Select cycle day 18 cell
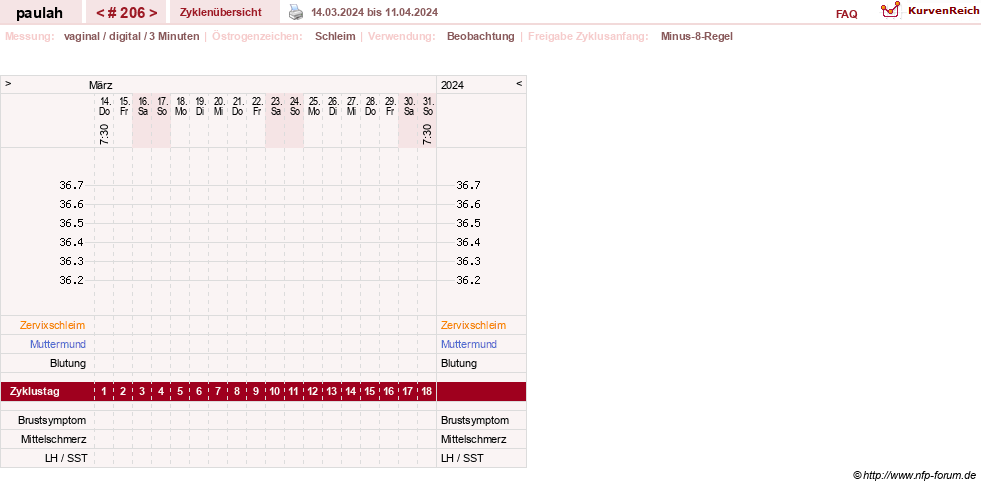Viewport: 981px width, 487px height. [x=427, y=392]
